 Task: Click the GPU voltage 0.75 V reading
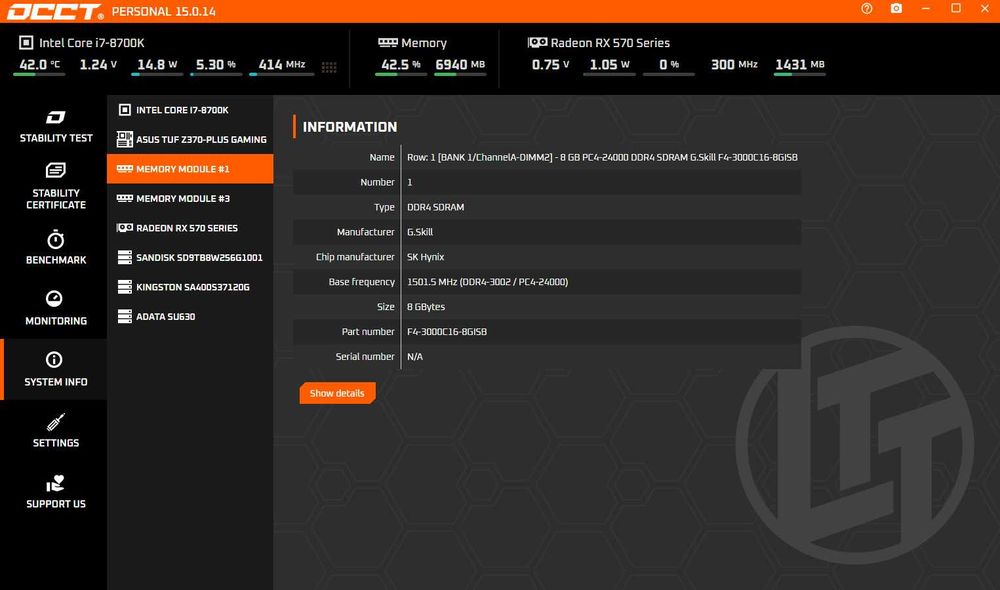pos(550,64)
